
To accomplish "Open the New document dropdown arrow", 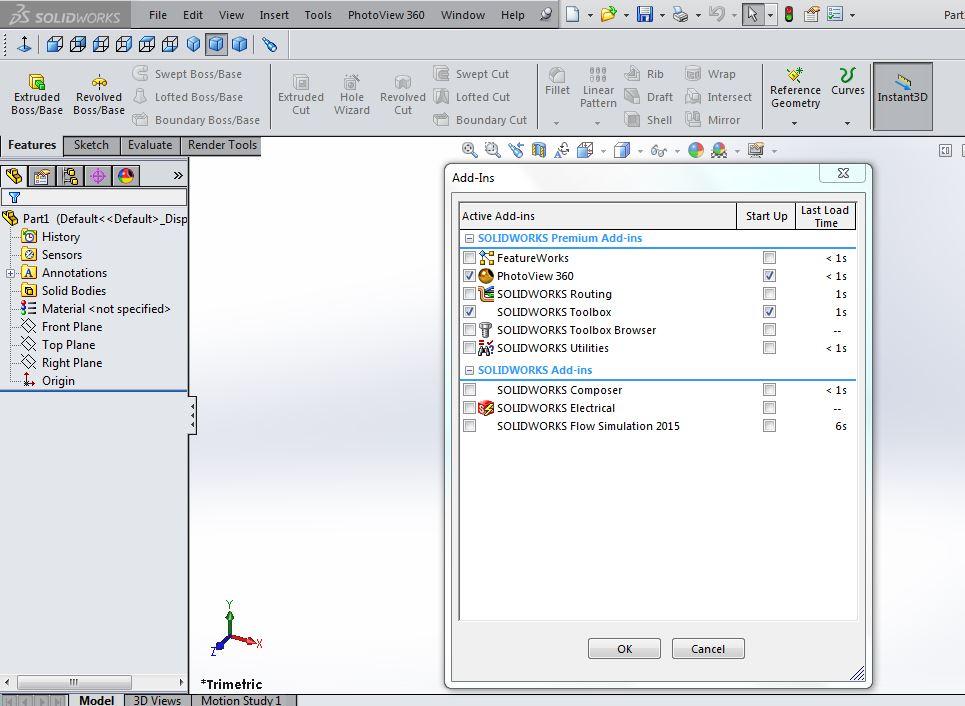I will (590, 15).
